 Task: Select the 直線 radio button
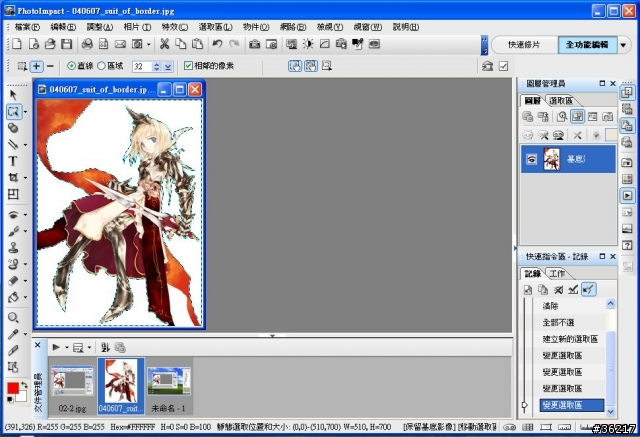pyautogui.click(x=71, y=66)
